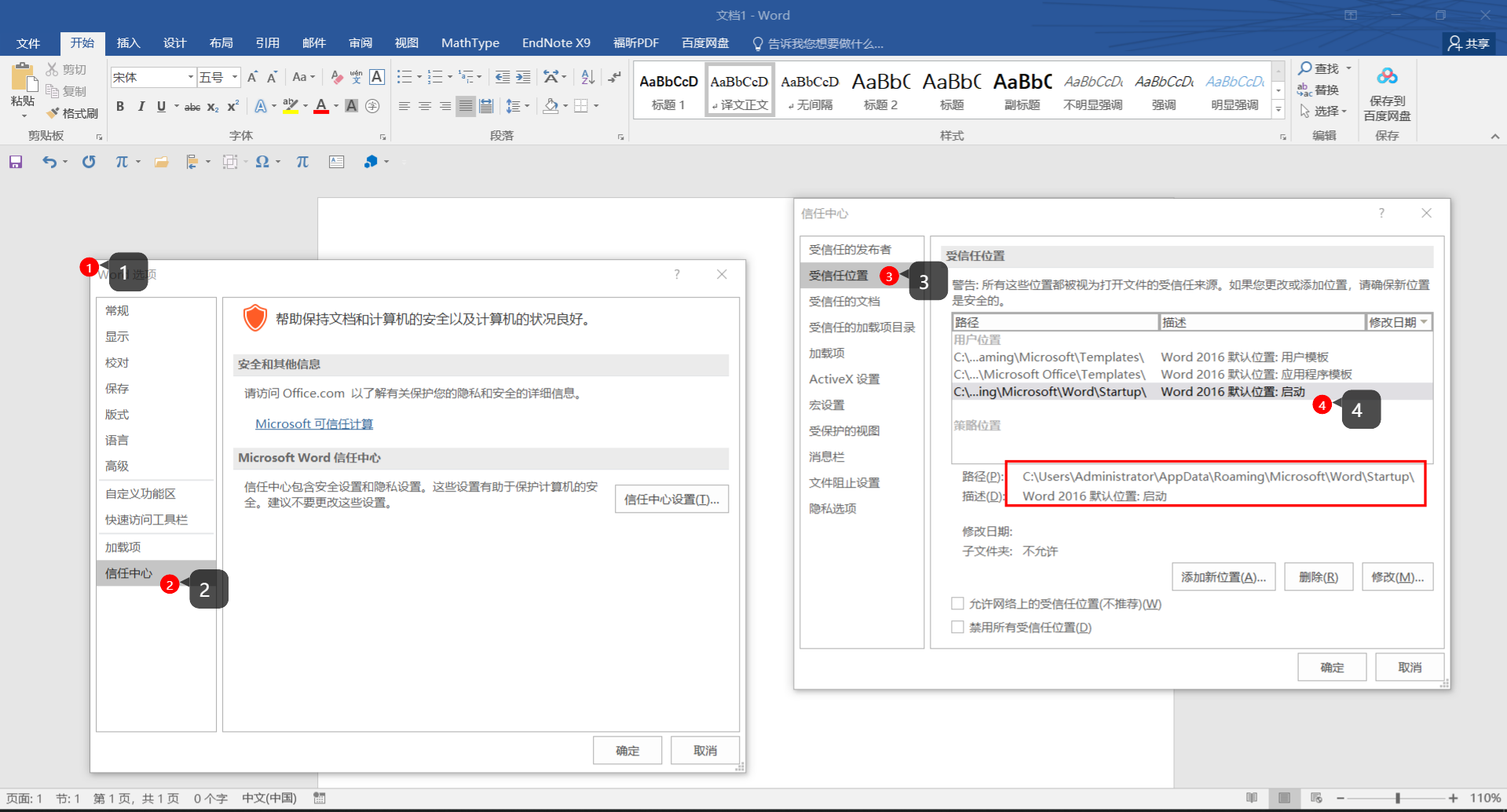Apply superscript x² formatting
Viewport: 1507px width, 812px height.
(233, 107)
